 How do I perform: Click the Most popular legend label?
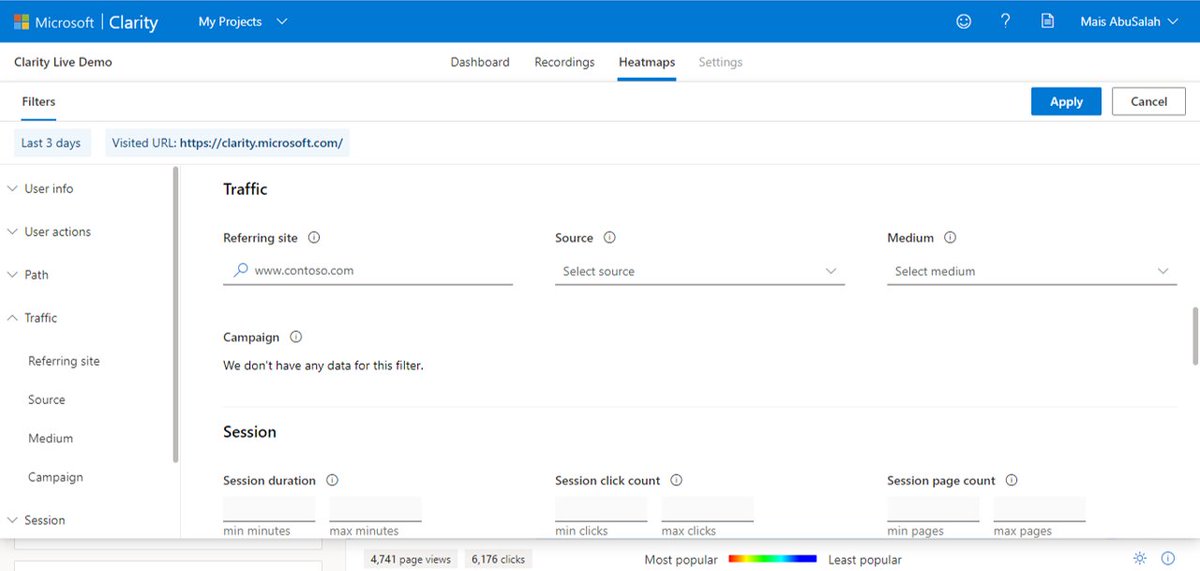click(x=681, y=560)
